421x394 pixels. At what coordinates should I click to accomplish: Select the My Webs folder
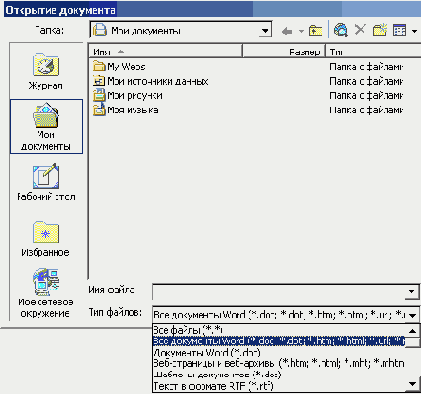click(x=119, y=67)
